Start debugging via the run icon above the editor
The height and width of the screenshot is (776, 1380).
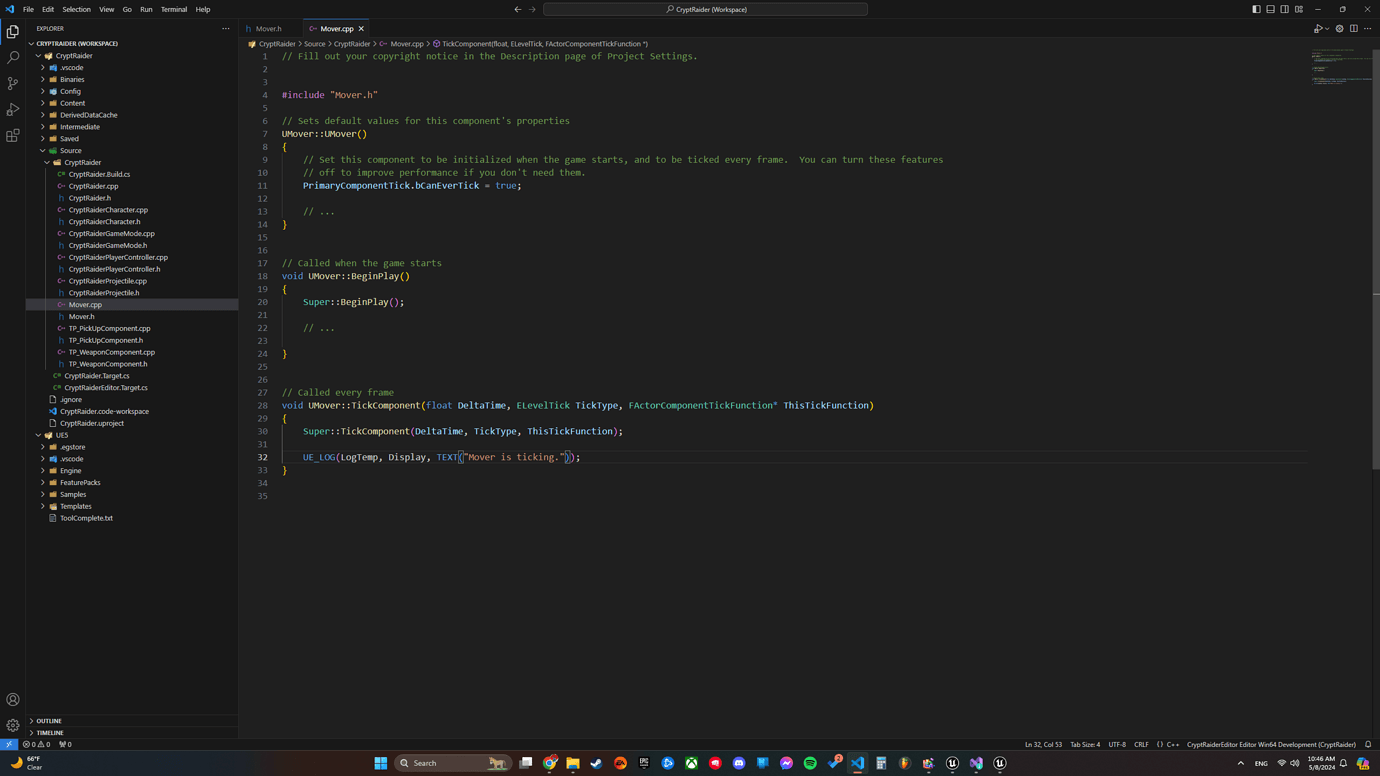(1318, 28)
